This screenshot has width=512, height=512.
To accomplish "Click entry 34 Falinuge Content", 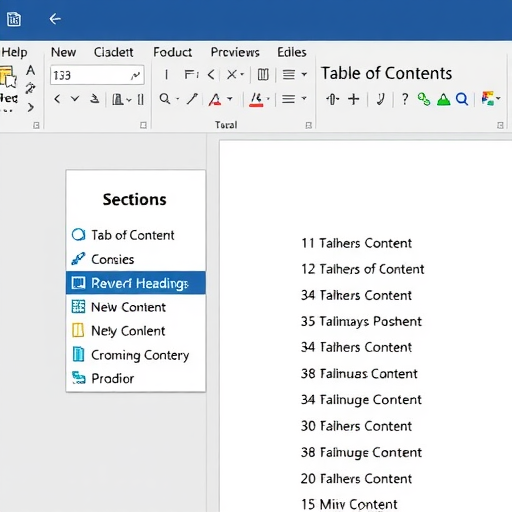I will pos(361,400).
